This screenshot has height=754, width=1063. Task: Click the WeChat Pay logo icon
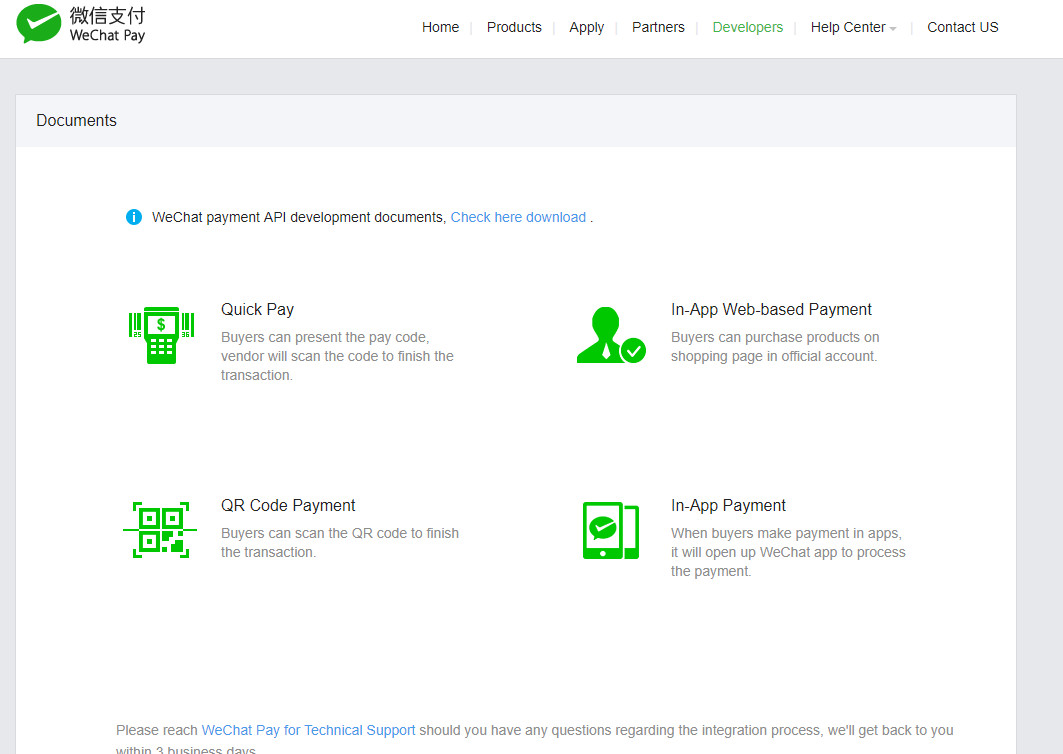click(39, 24)
